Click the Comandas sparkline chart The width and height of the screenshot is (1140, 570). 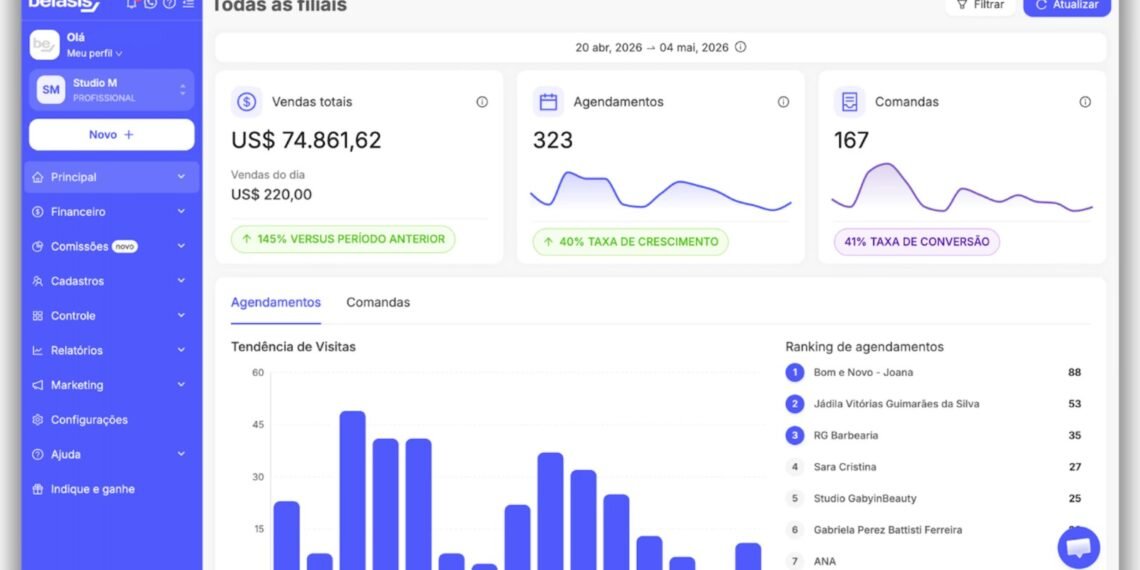point(962,188)
